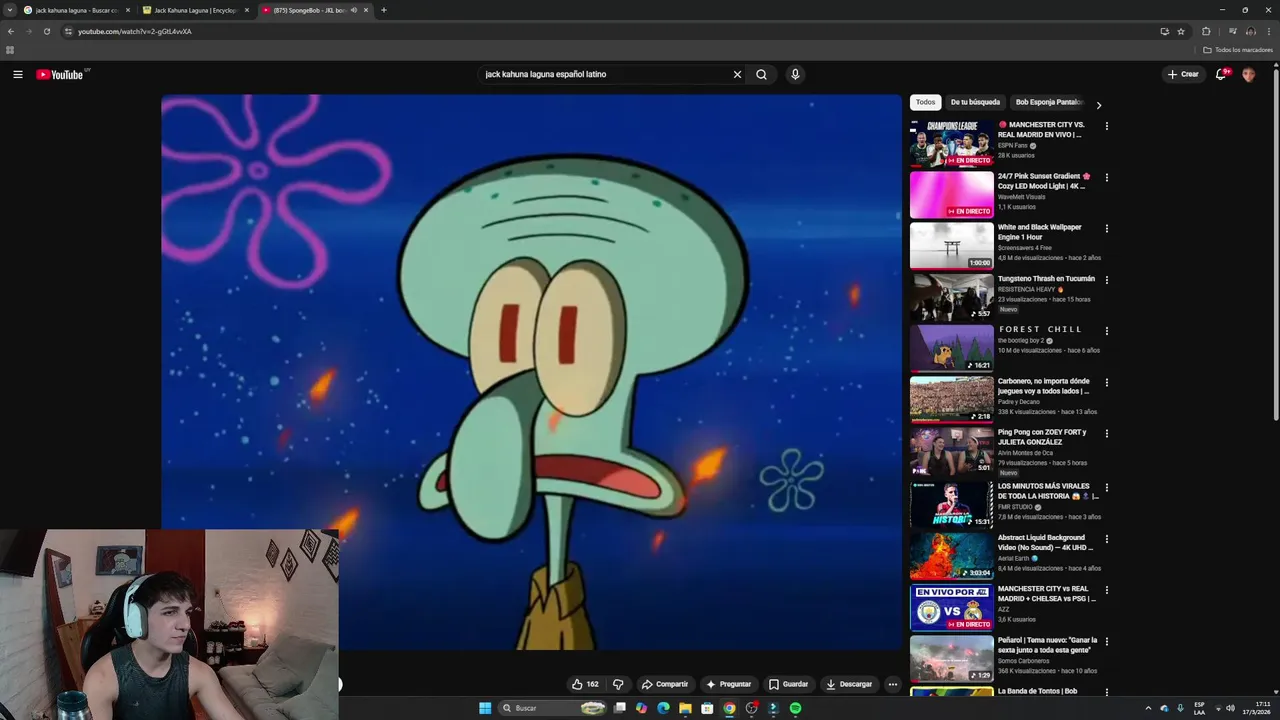Open more actions ellipsis under the video
1280x720 pixels.
pyautogui.click(x=893, y=684)
